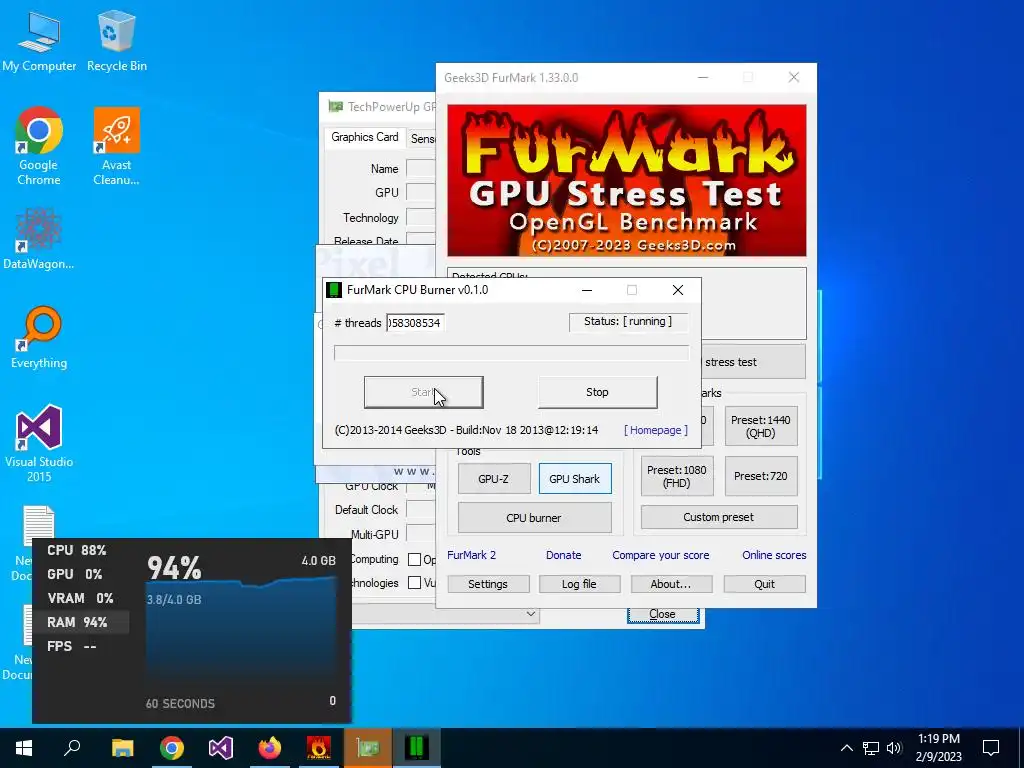Expand the GPU selection dropdown in GPU-Z
This screenshot has width=1024, height=768.
click(530, 614)
